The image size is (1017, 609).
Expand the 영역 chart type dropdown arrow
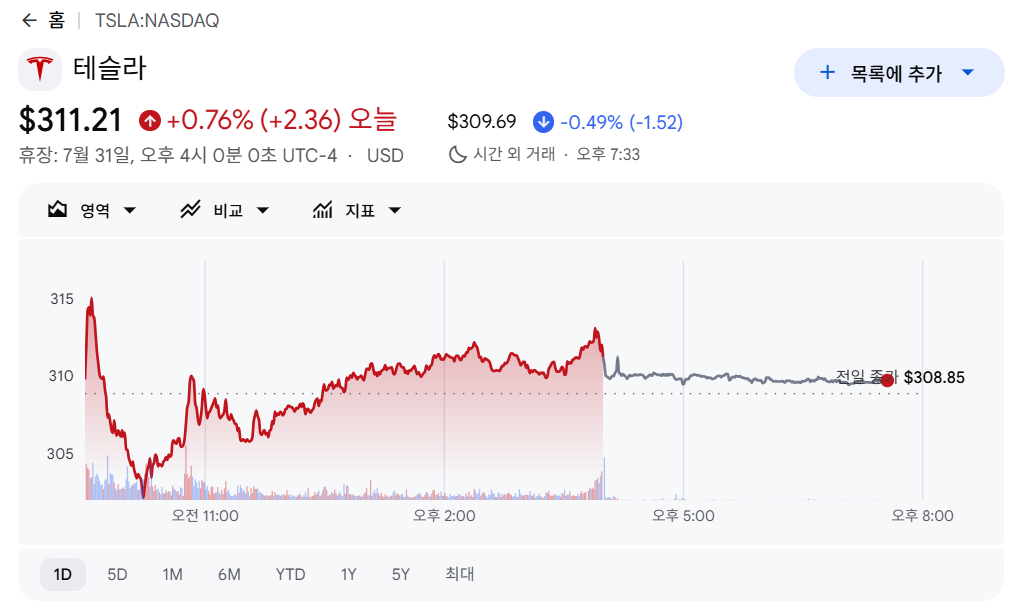(x=130, y=210)
